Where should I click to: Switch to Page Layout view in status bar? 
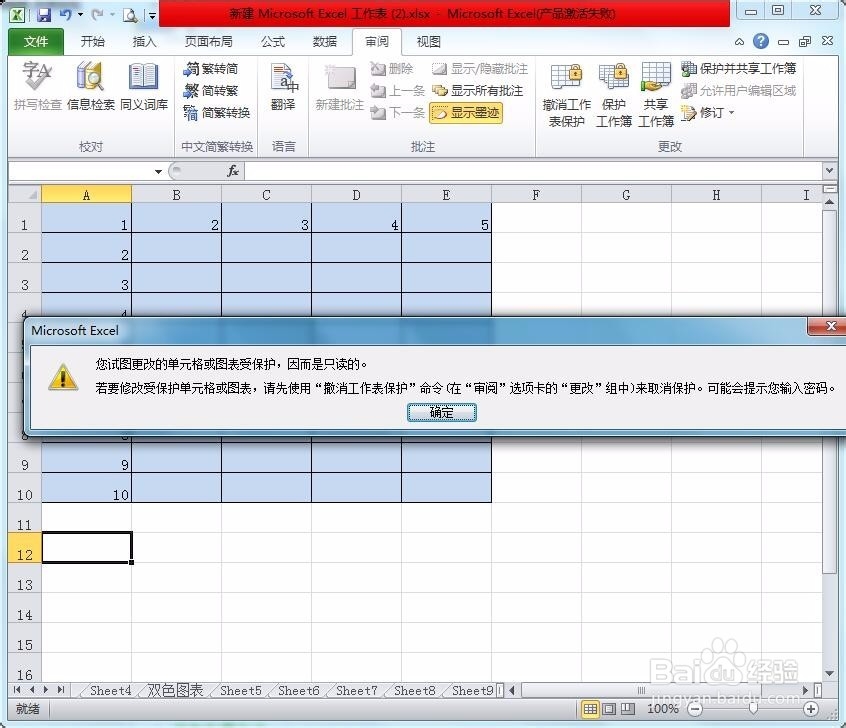[609, 709]
